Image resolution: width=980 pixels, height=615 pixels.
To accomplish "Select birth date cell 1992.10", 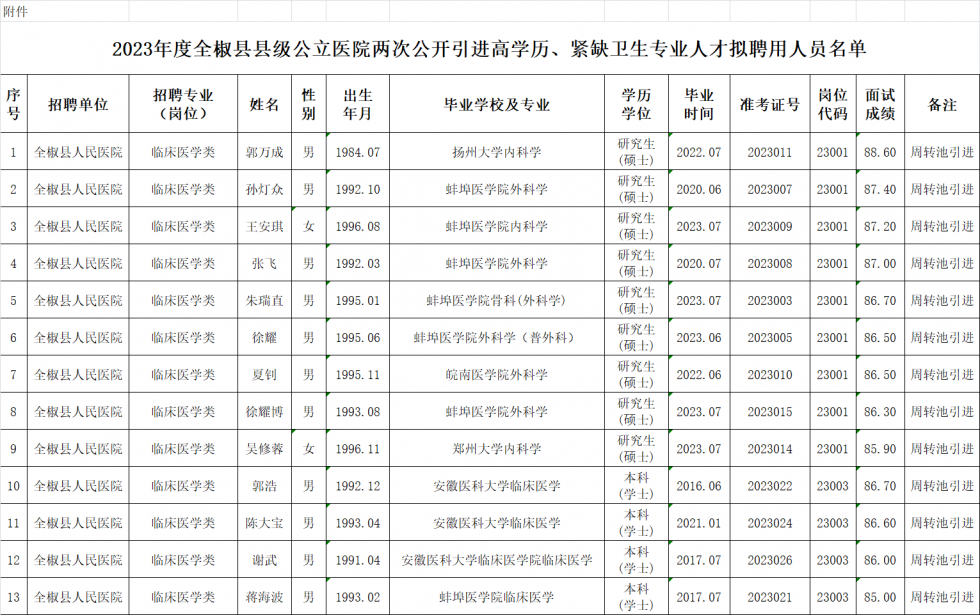I will click(358, 189).
